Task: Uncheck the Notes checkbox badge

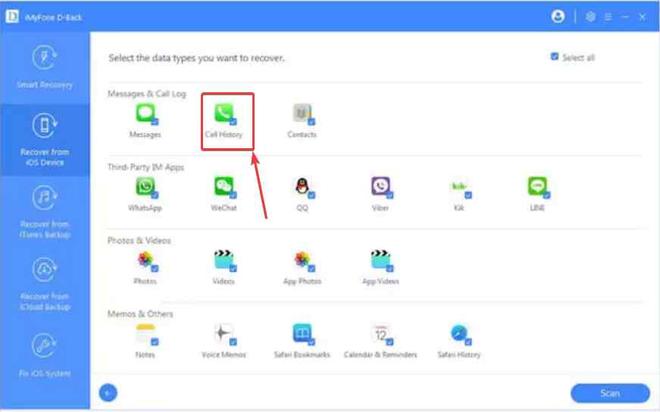Action: point(154,341)
